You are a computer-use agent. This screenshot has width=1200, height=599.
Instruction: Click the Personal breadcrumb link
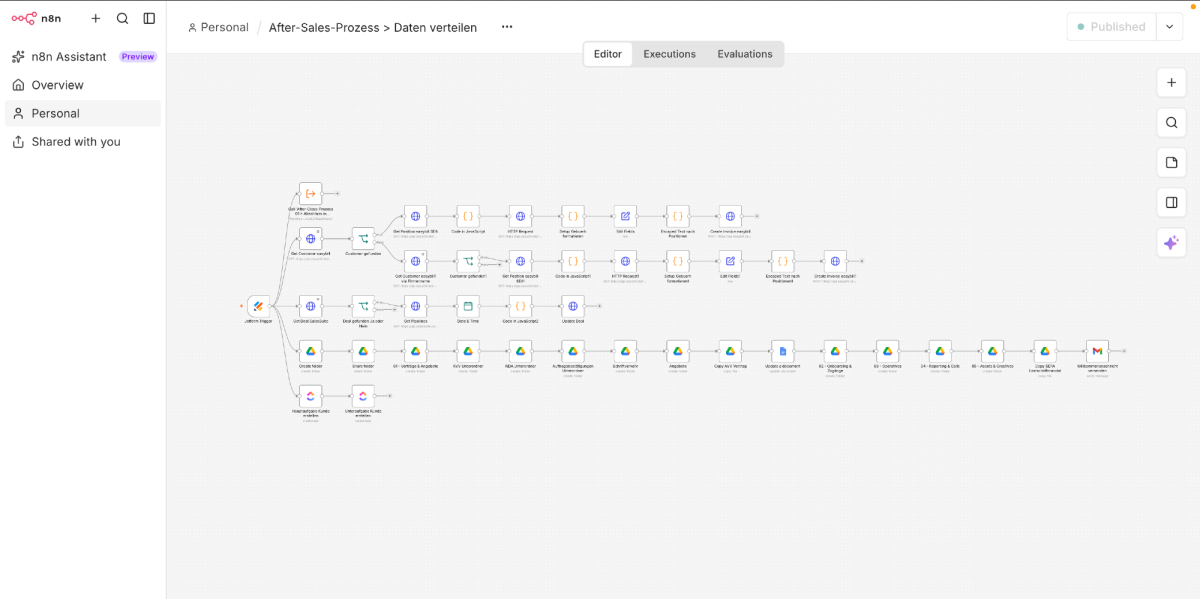[x=218, y=27]
